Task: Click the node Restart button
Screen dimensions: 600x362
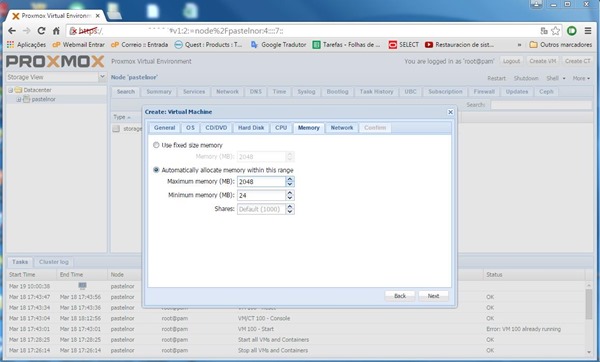Action: point(496,78)
